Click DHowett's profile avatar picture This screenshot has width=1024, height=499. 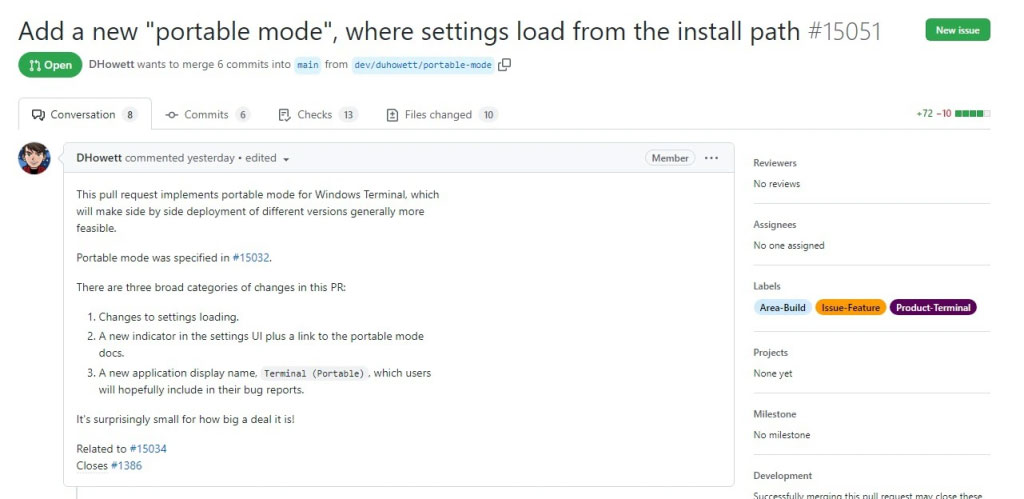point(34,158)
